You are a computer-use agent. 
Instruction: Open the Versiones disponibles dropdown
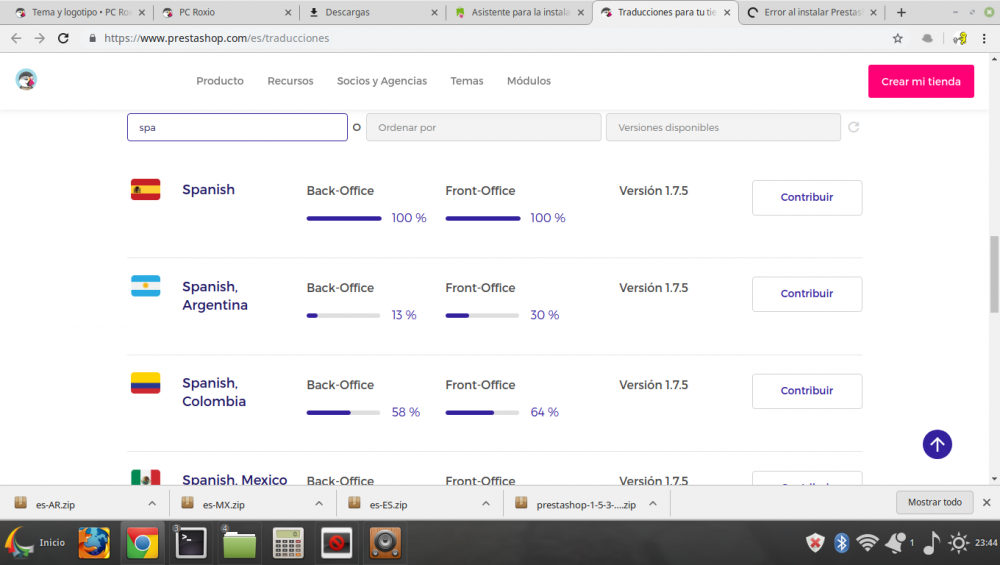pos(723,127)
